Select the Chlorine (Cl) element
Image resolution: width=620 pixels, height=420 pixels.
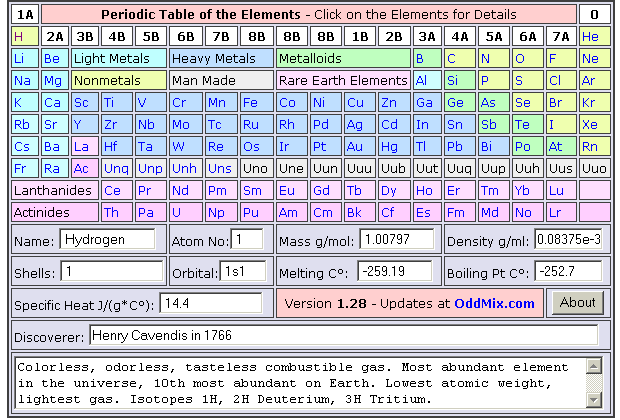561,81
